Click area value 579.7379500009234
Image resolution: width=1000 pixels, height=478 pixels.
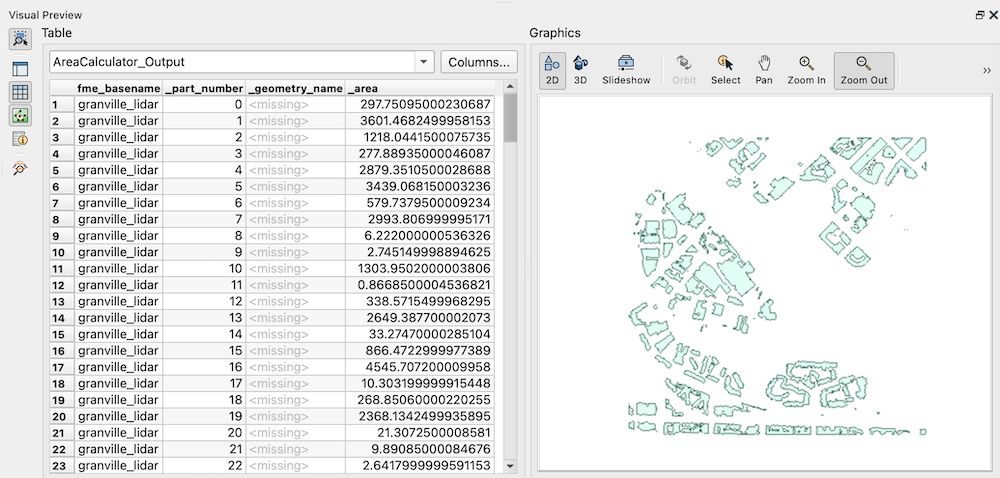(428, 203)
